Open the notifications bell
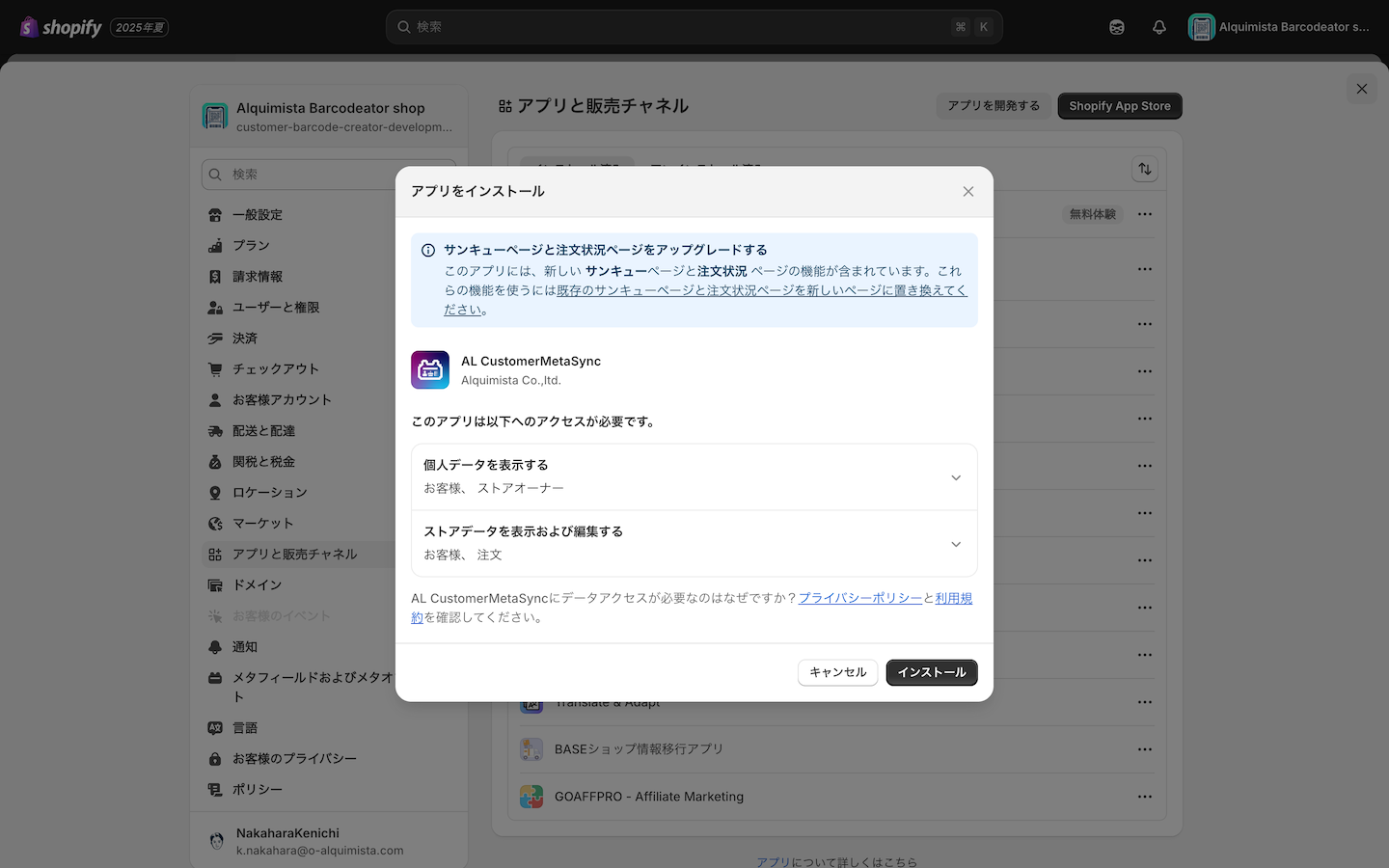The width and height of the screenshot is (1389, 868). coord(1159,27)
